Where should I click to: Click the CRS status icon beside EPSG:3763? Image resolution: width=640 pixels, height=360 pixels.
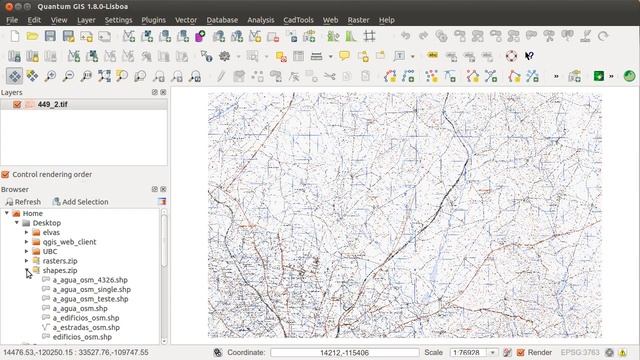tap(609, 353)
